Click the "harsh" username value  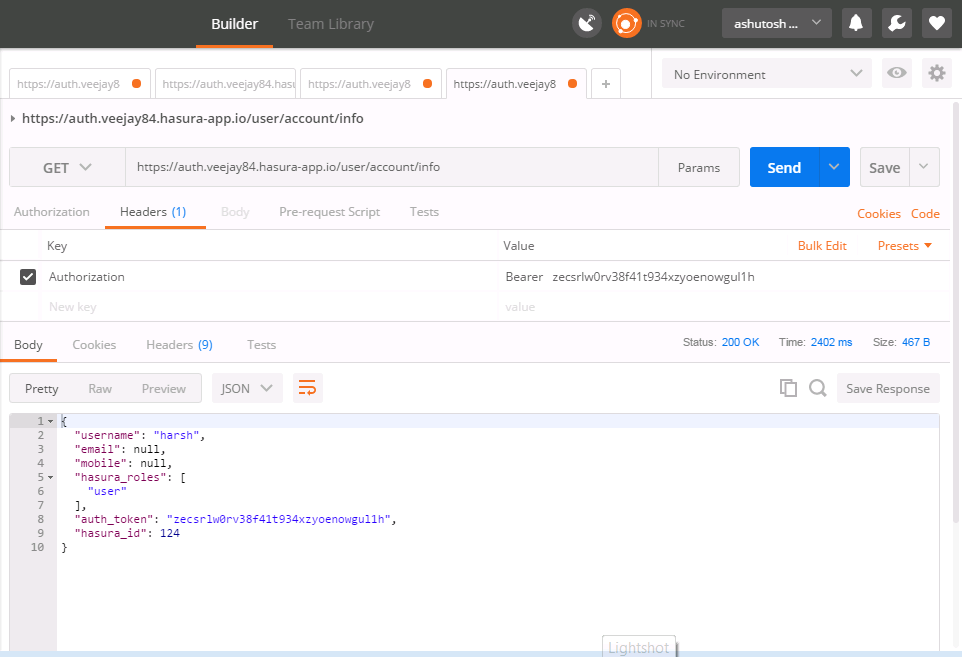(x=176, y=435)
